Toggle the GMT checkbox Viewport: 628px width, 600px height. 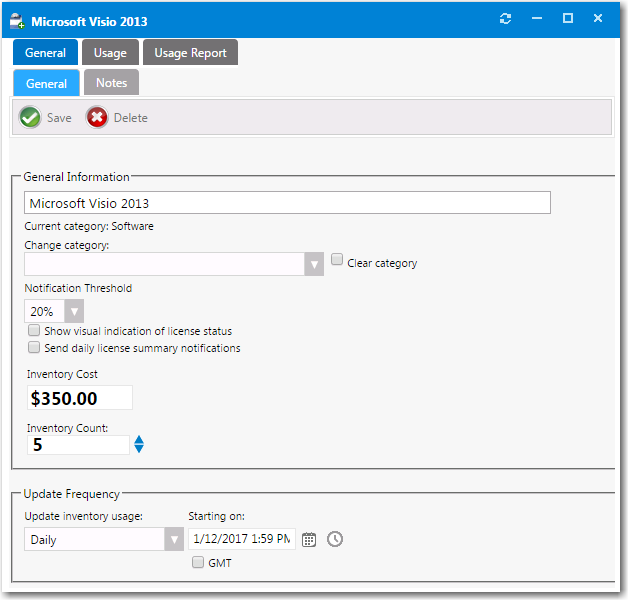click(198, 562)
